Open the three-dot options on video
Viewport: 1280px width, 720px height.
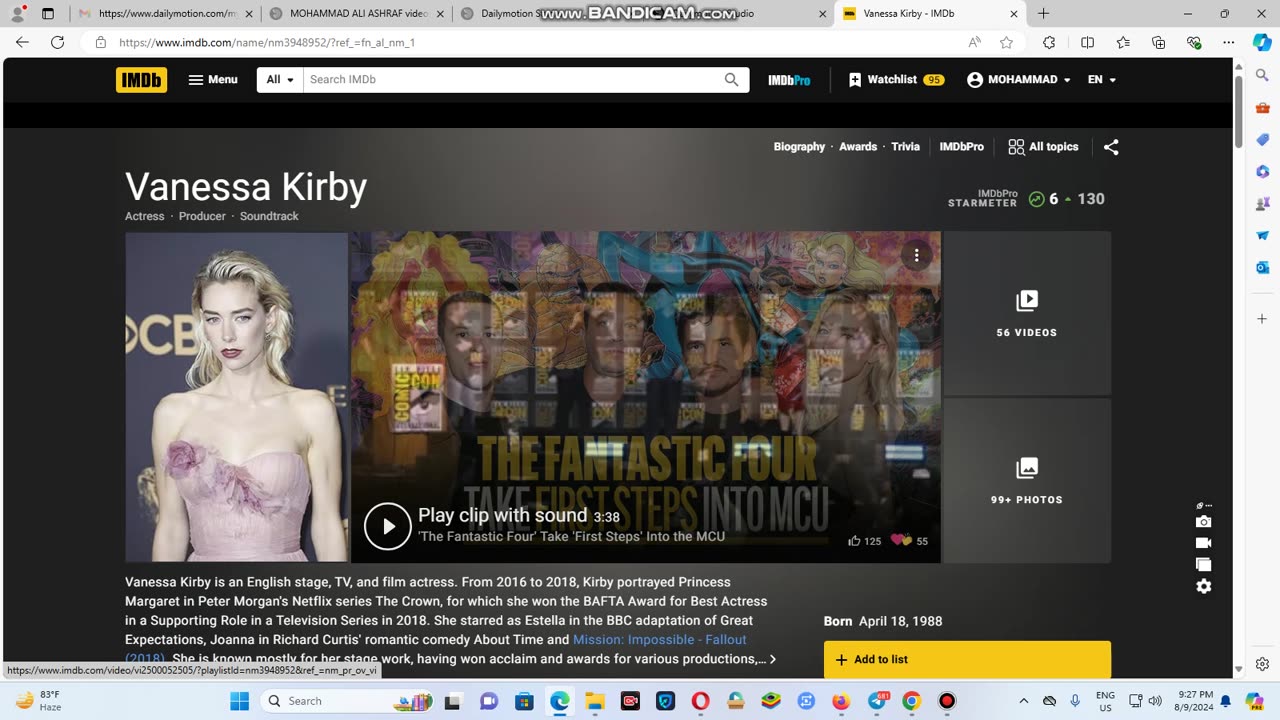(916, 256)
